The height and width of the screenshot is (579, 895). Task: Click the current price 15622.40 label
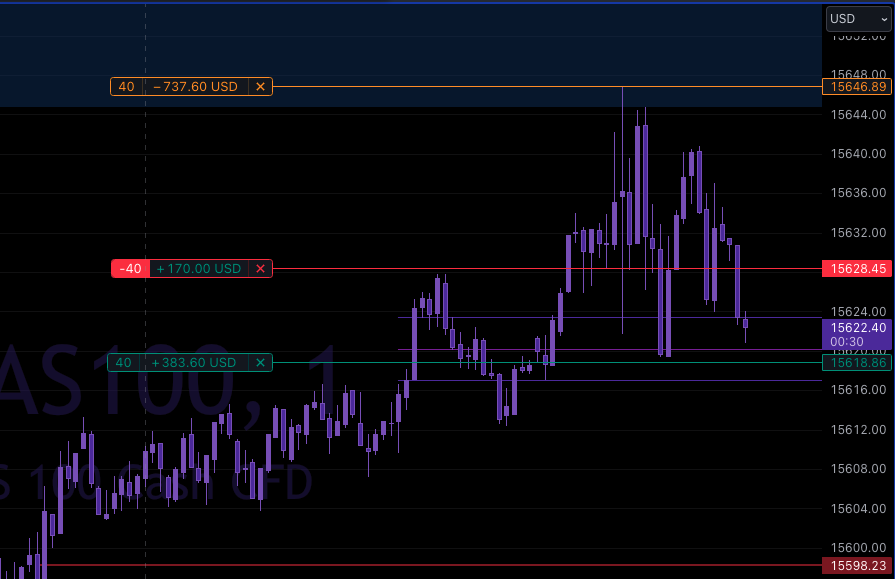pos(858,328)
